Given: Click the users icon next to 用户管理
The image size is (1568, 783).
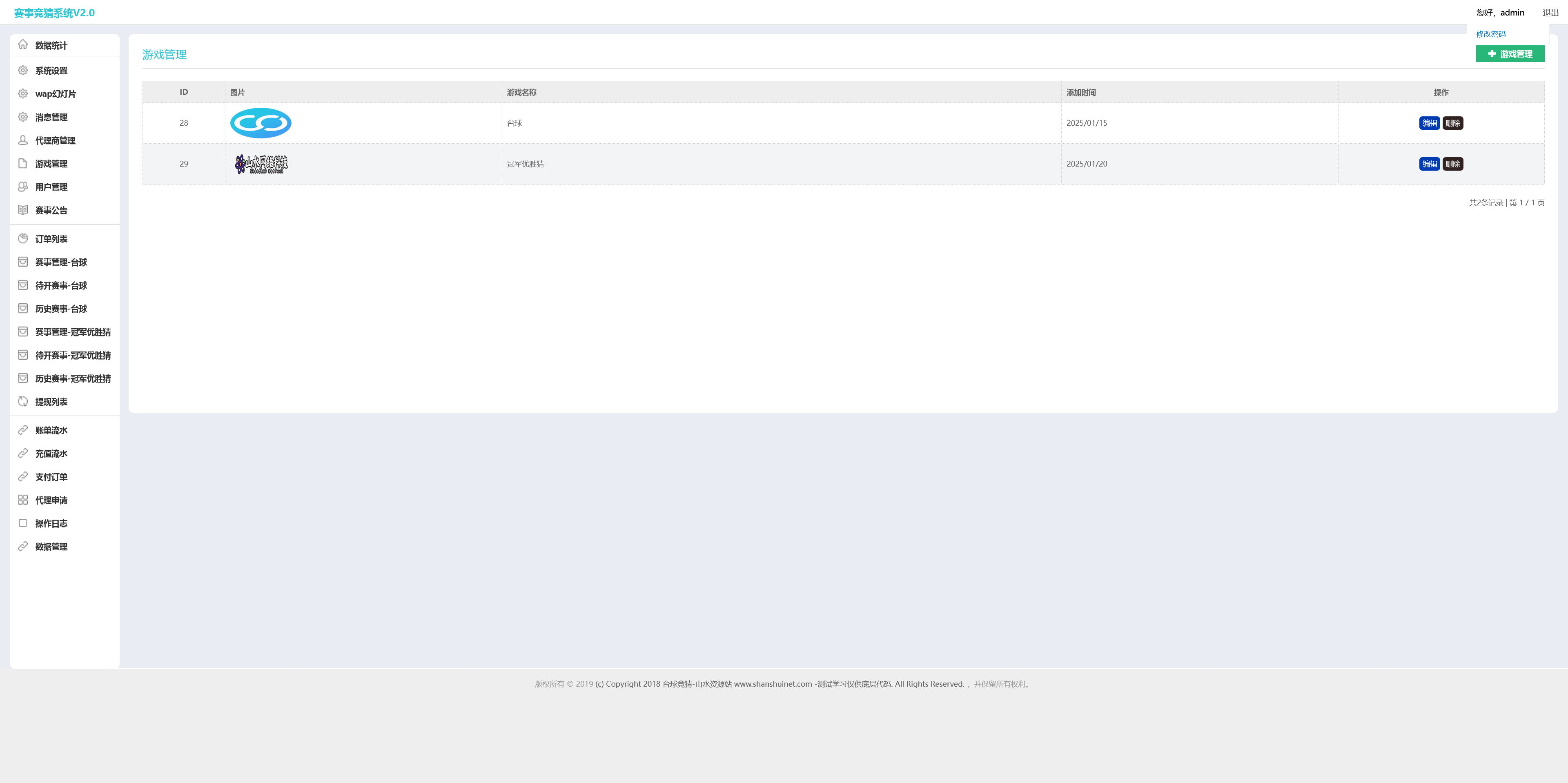Looking at the screenshot, I should coord(22,187).
